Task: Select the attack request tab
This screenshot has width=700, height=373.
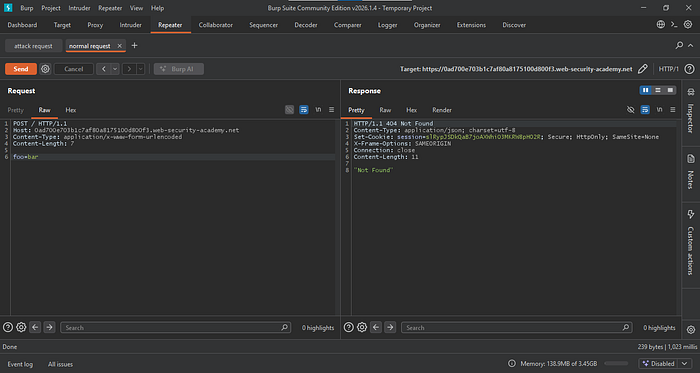Action: click(x=33, y=46)
